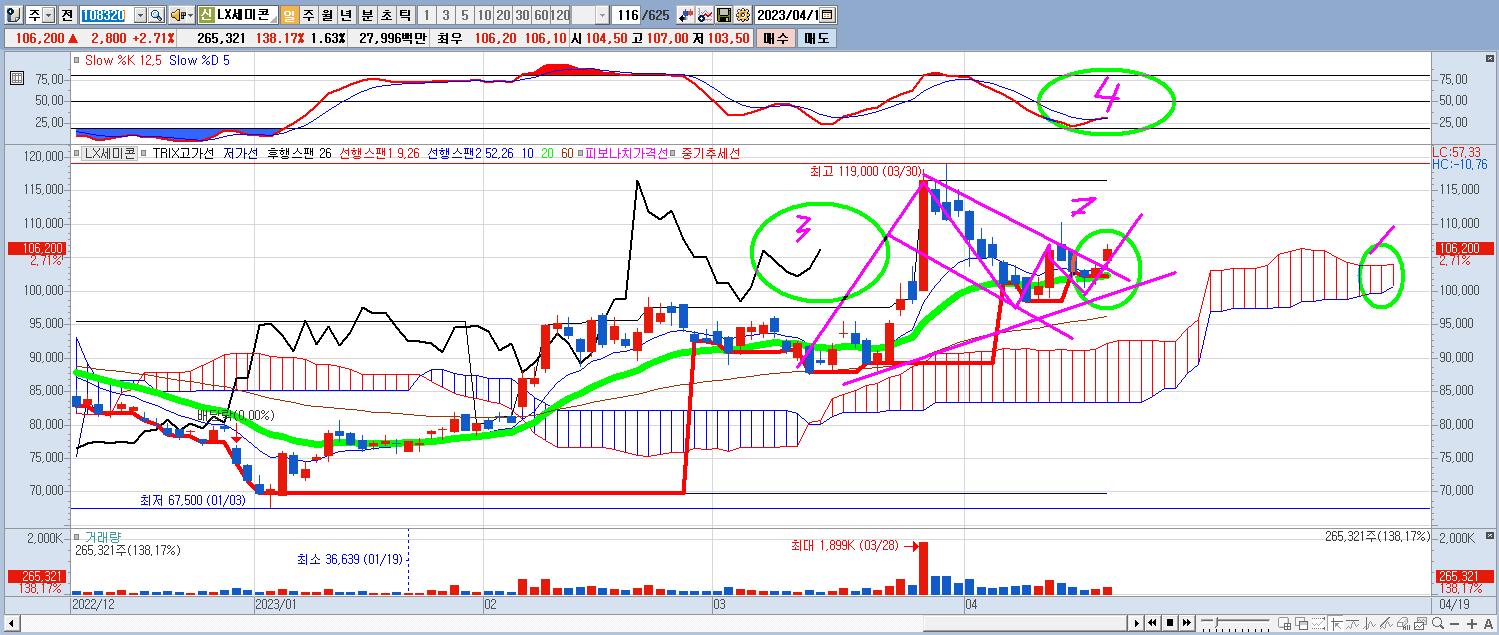Screen dimensions: 1499x635
Task: Open the indicator chart-line icon
Action: click(705, 15)
